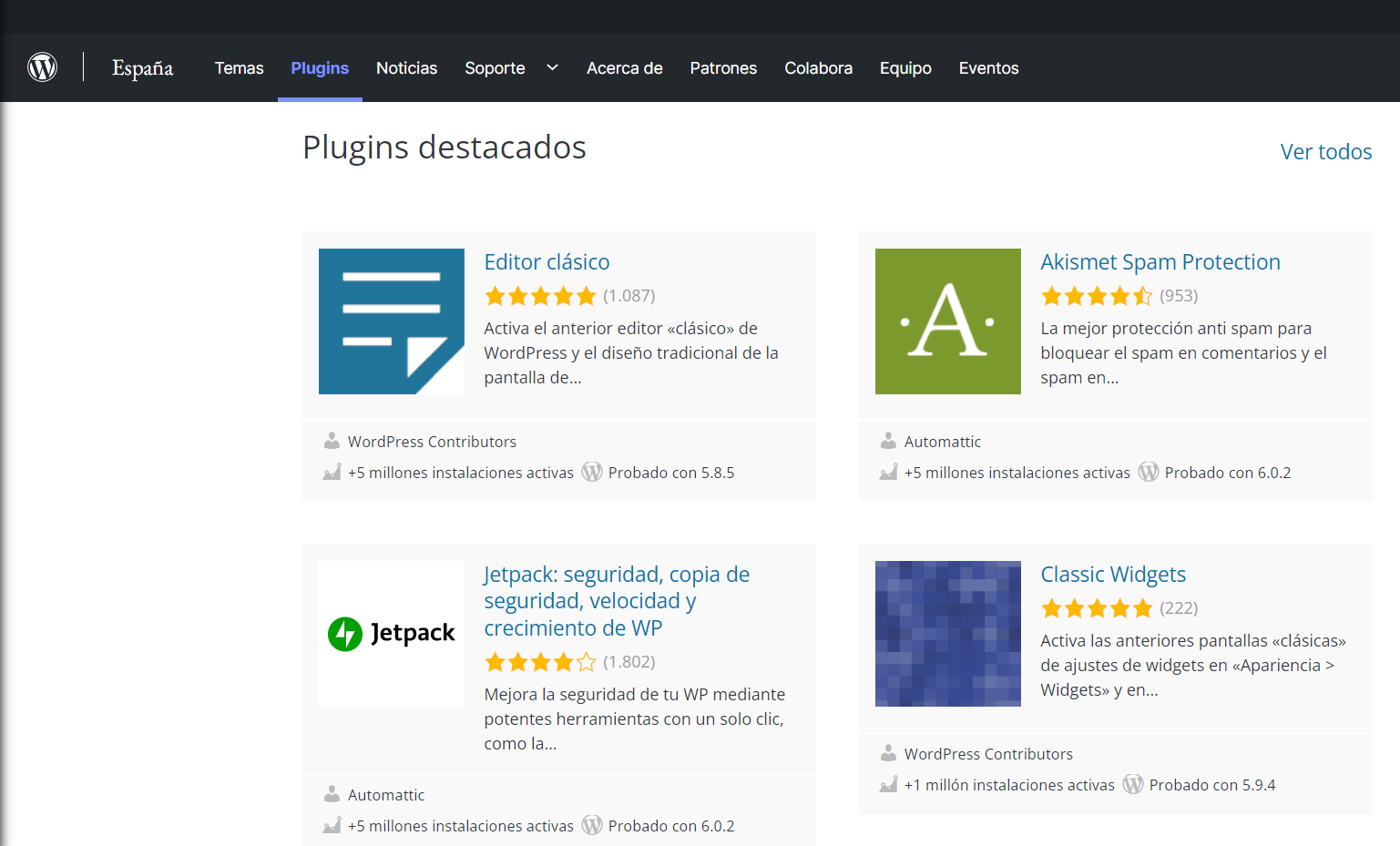Click Probado con 5.8.5 text
This screenshot has height=846, width=1400.
(671, 473)
